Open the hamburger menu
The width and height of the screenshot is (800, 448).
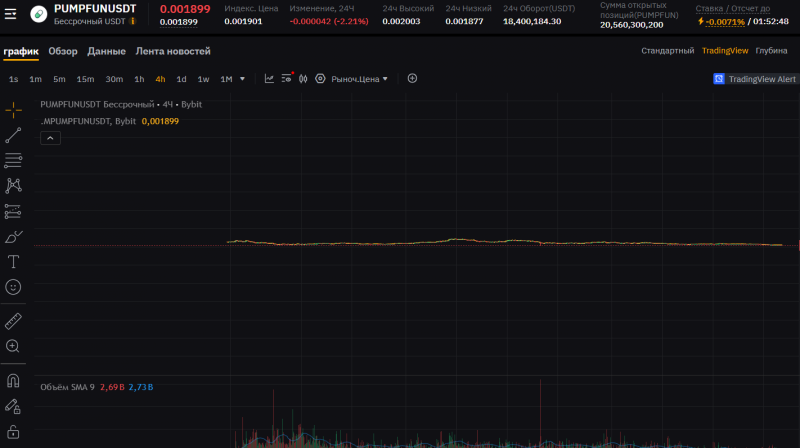coord(10,14)
